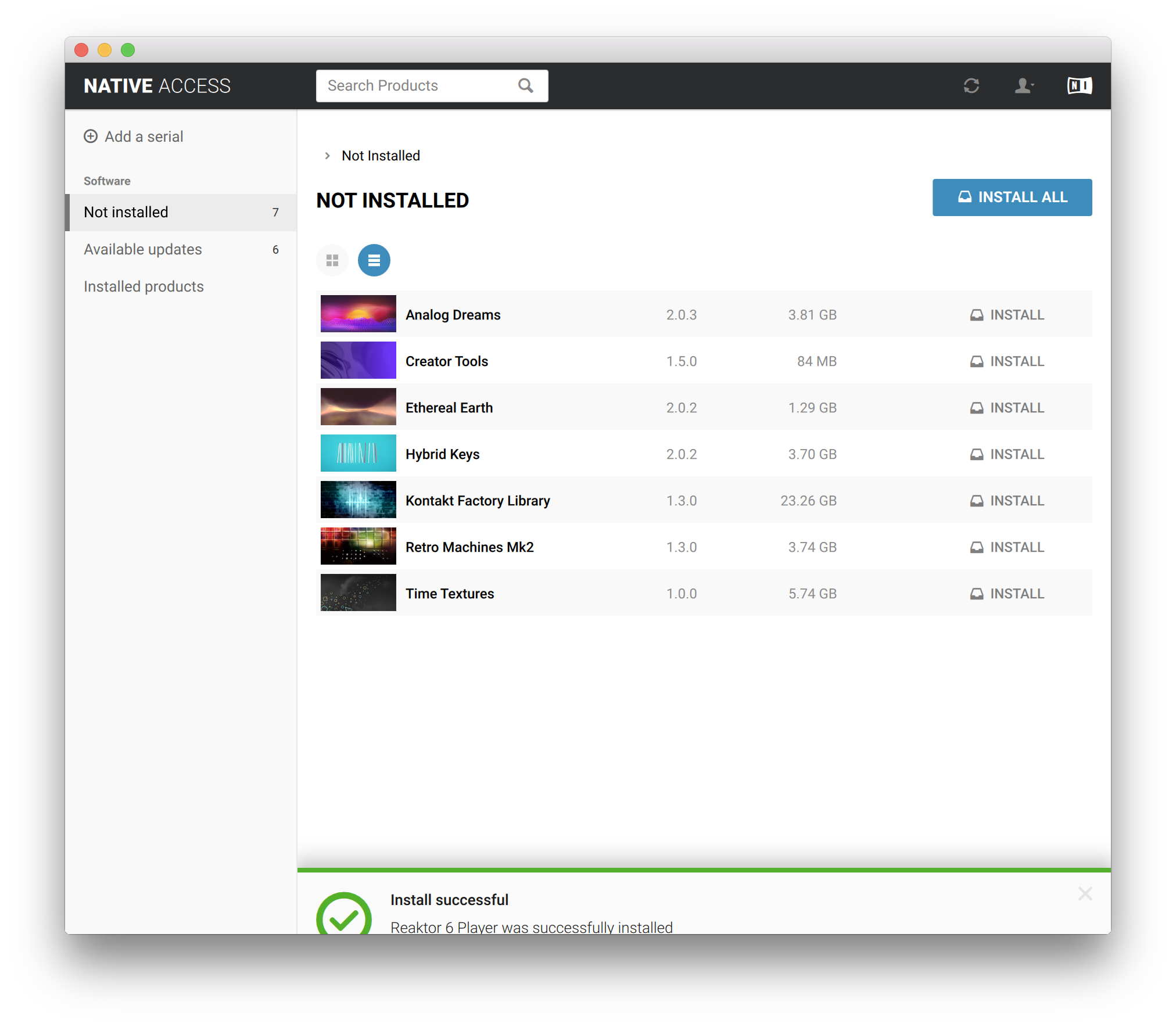Expand the Not Installed breadcrumb chevron
Viewport: 1176px width, 1027px height.
[328, 156]
